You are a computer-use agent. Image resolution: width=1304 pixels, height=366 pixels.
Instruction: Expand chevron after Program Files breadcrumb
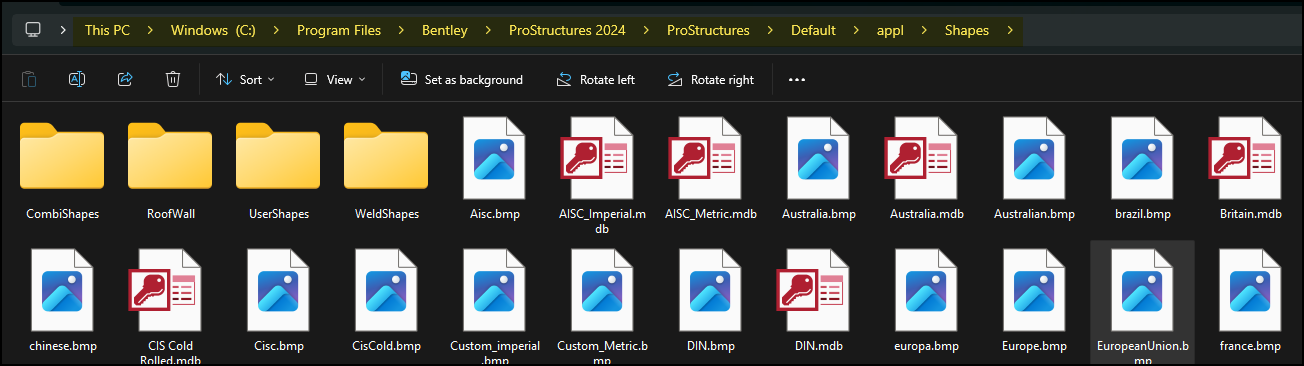coord(402,30)
